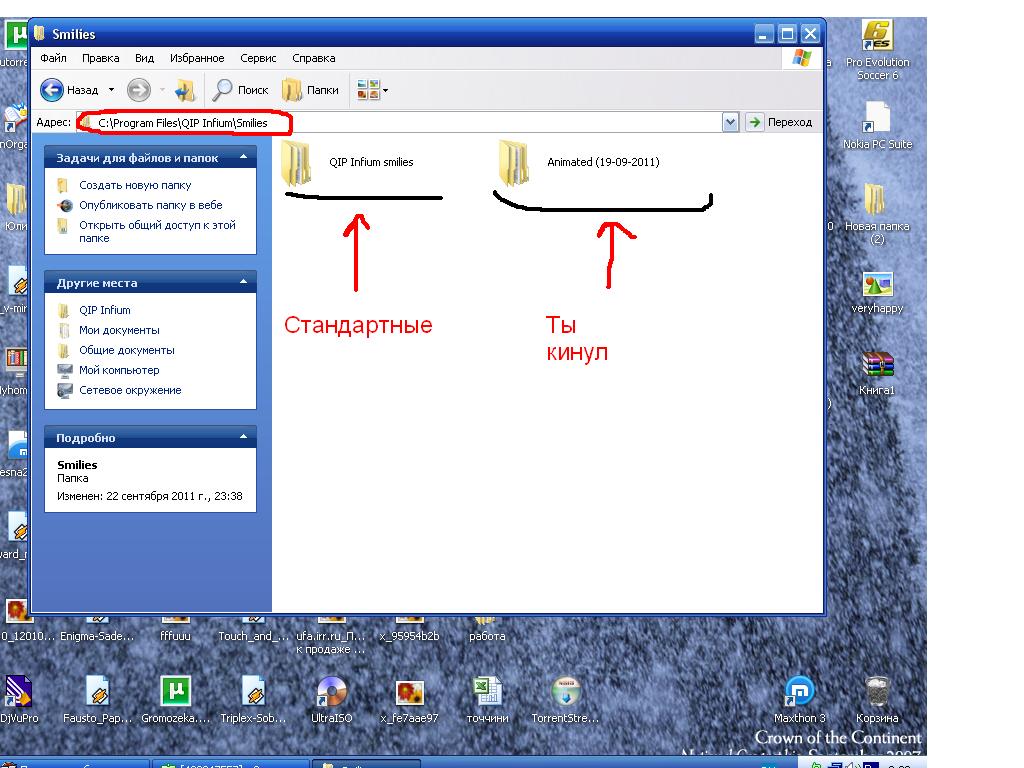This screenshot has height=768, width=1024.
Task: Open the Сервис menu
Action: click(258, 58)
